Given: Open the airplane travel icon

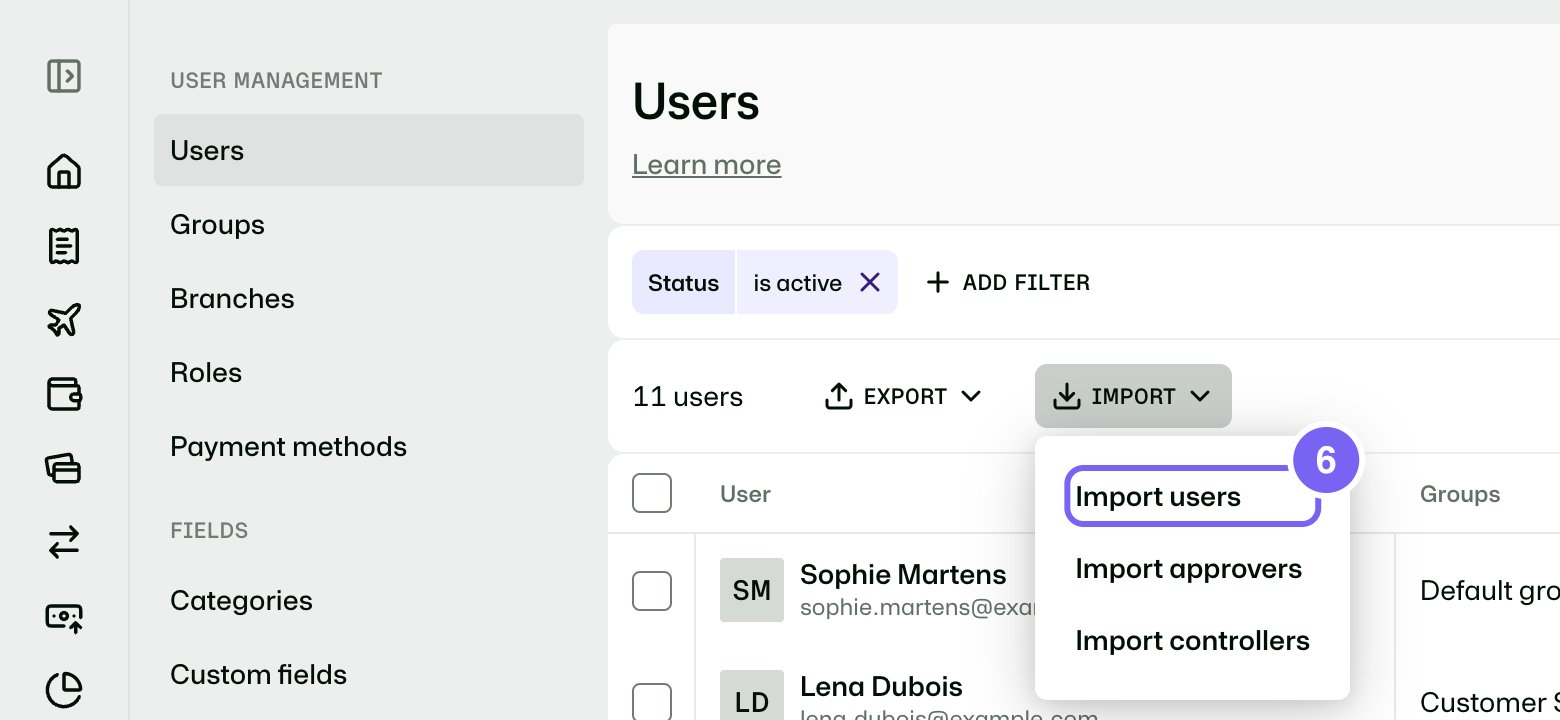Looking at the screenshot, I should (64, 320).
